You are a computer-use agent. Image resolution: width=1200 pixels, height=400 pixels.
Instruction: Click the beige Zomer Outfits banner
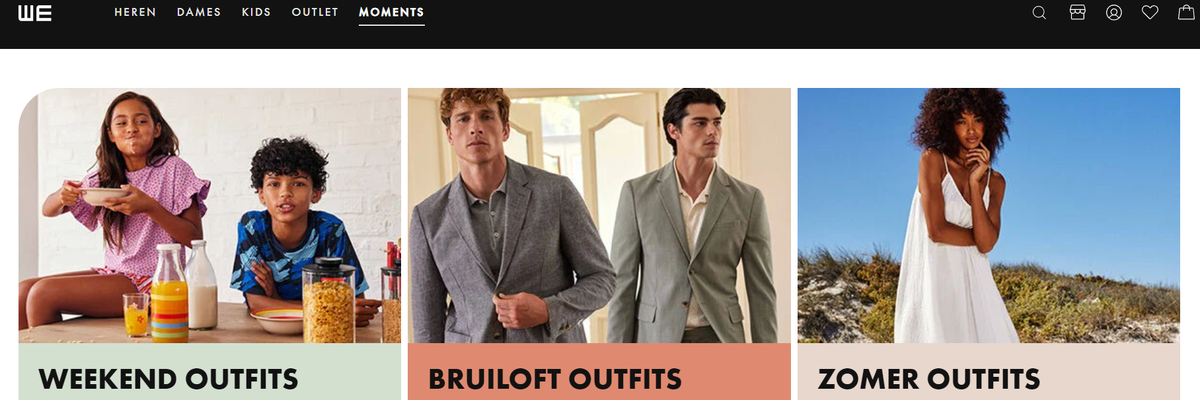coord(989,372)
